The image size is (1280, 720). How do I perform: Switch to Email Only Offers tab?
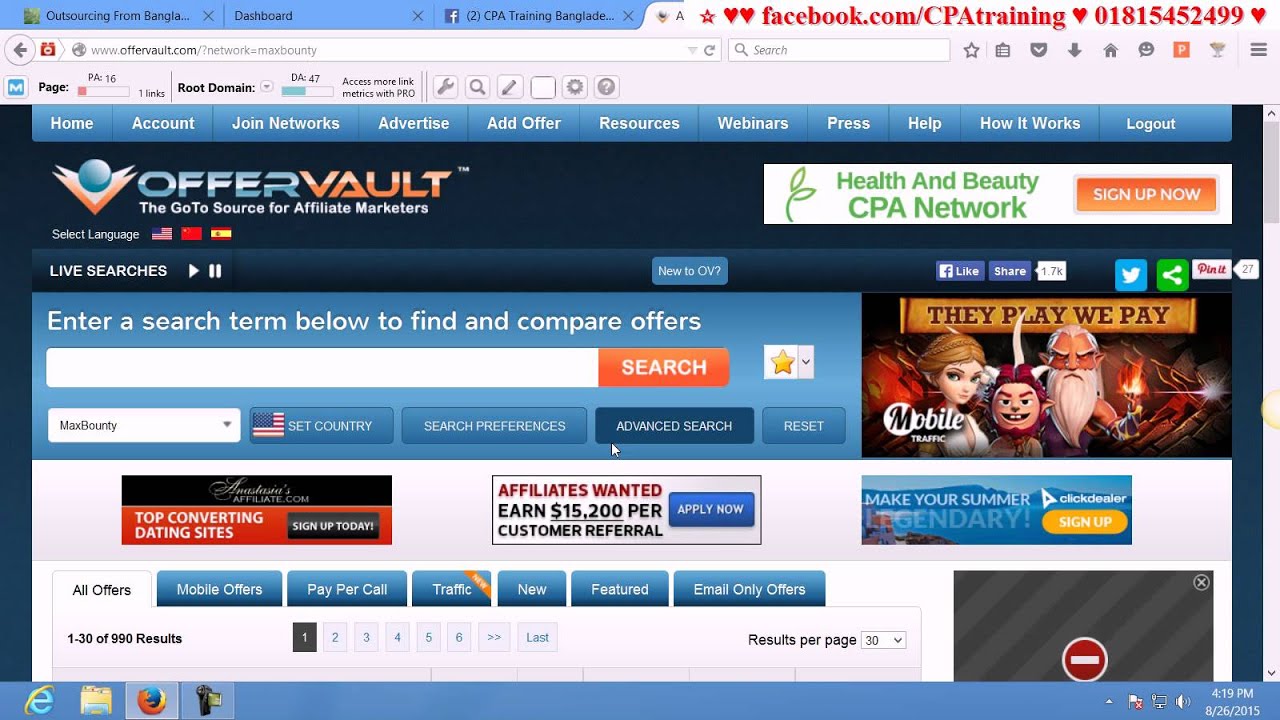[x=749, y=589]
